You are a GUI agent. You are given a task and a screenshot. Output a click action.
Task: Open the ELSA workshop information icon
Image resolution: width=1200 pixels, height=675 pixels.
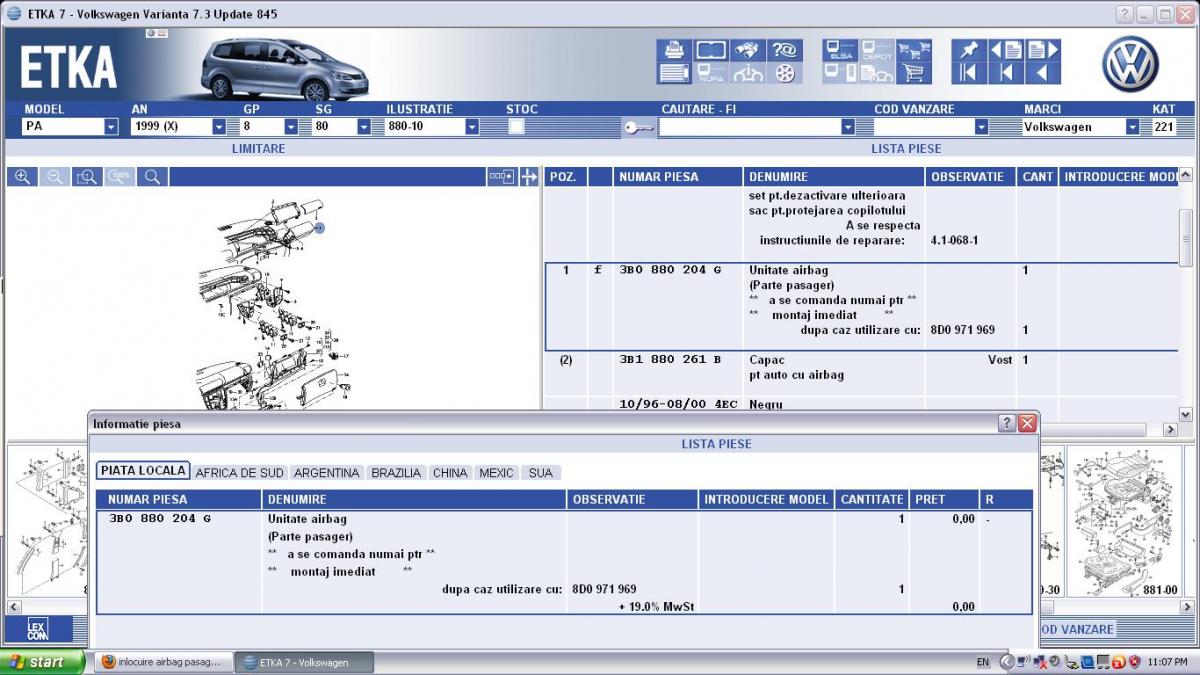[x=840, y=51]
